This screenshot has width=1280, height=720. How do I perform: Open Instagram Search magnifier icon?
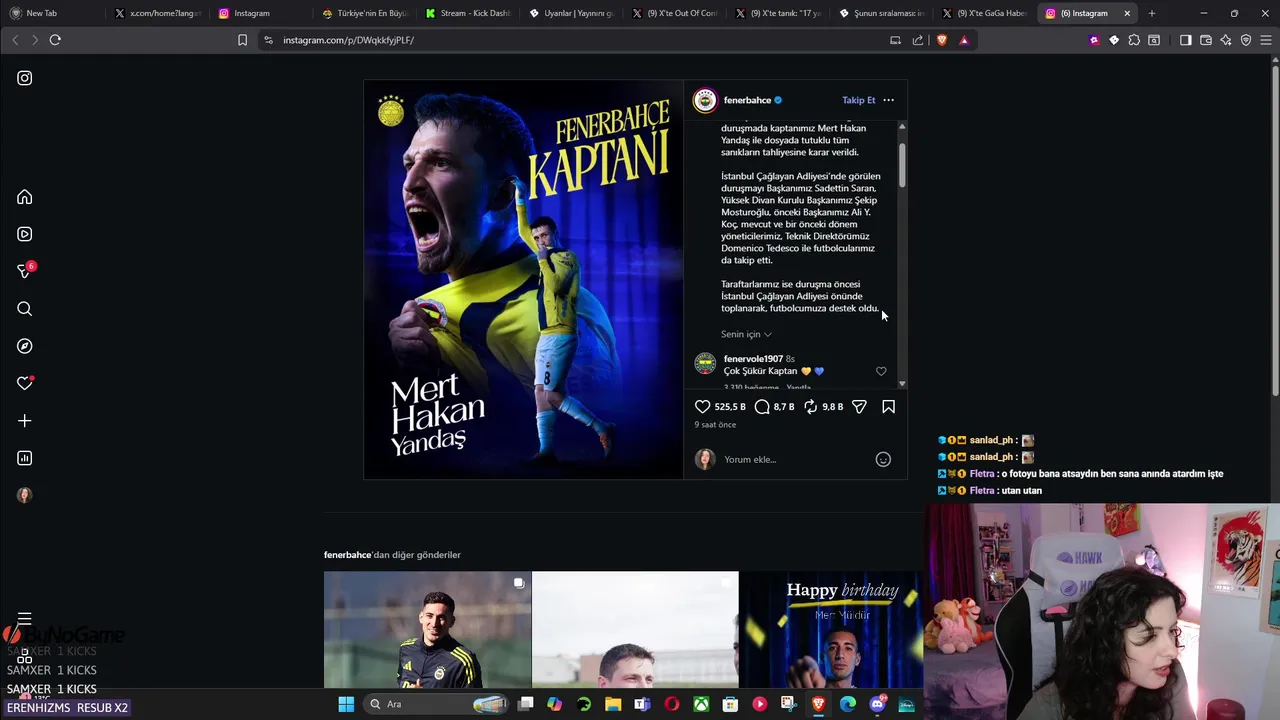pyautogui.click(x=25, y=309)
